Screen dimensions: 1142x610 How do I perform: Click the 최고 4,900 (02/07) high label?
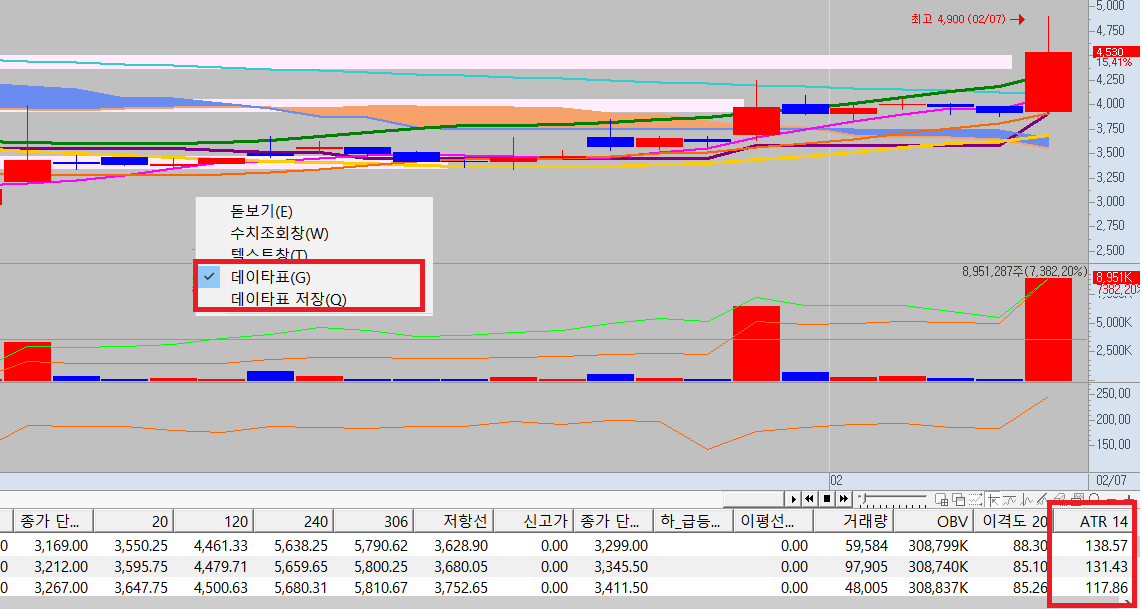(x=958, y=20)
